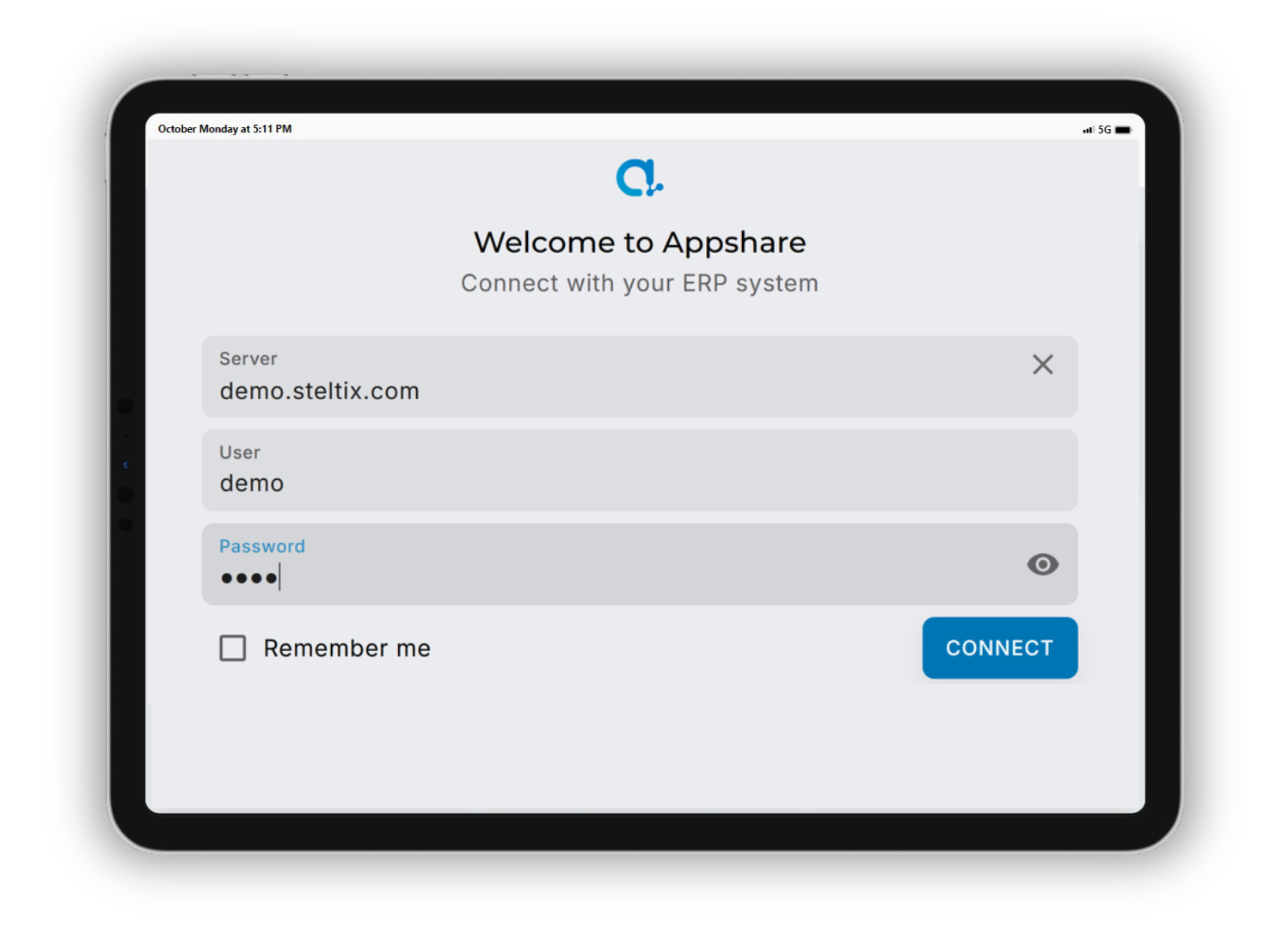Click the Appshare logo
This screenshot has height=929, width=1288.
[640, 178]
